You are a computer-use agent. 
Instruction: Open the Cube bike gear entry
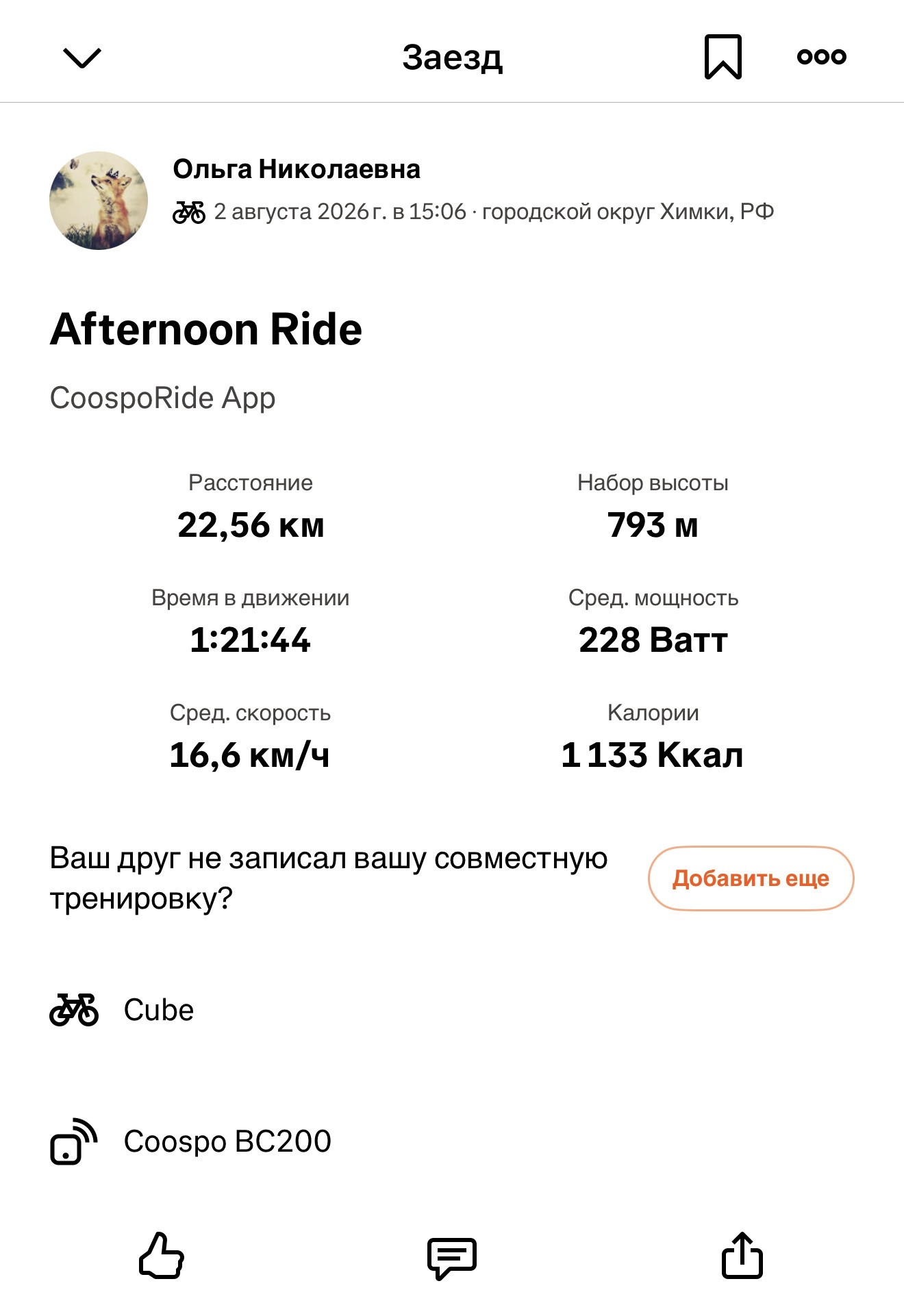[x=452, y=1010]
